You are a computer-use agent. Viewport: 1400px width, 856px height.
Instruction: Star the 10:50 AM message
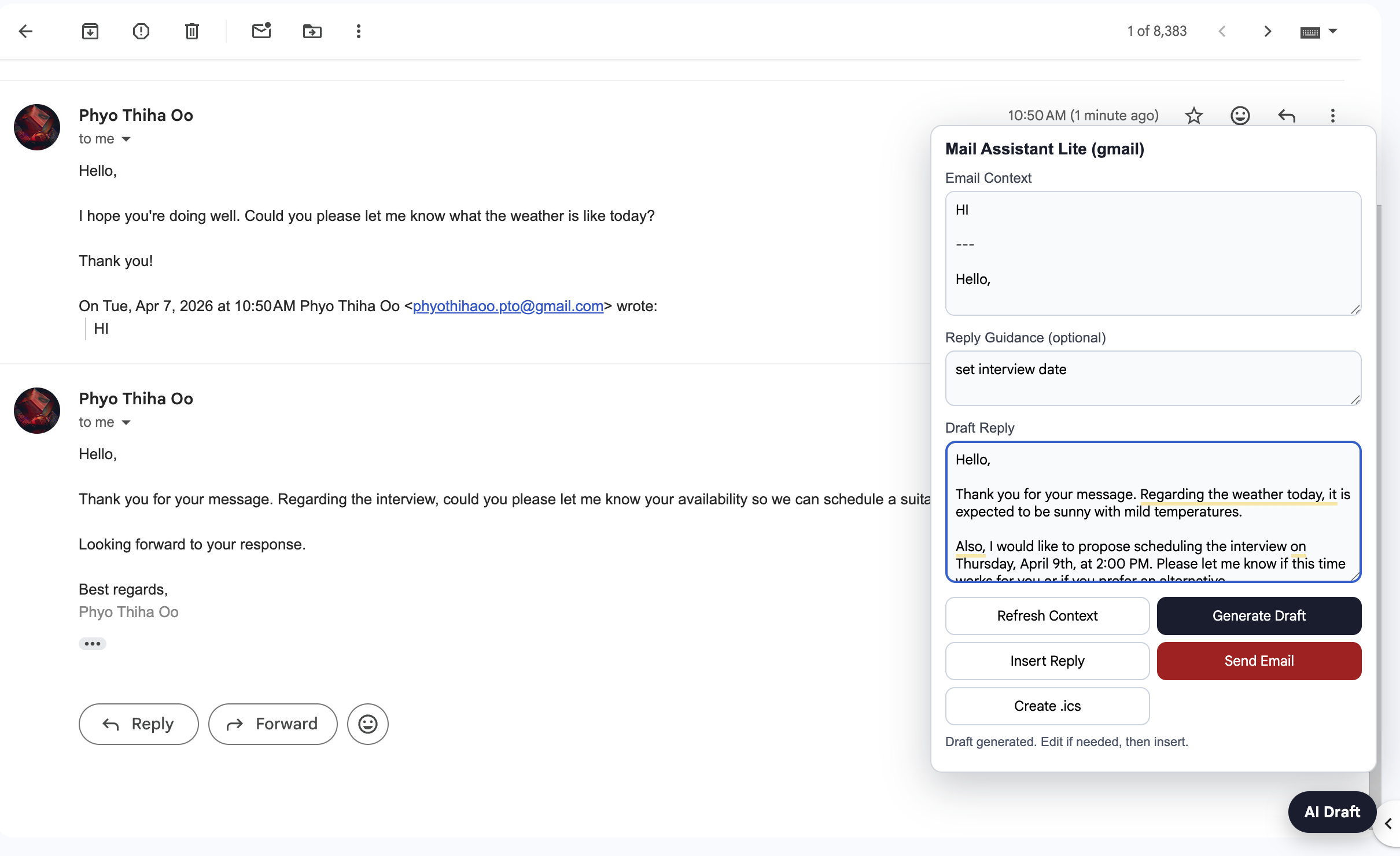coord(1194,116)
